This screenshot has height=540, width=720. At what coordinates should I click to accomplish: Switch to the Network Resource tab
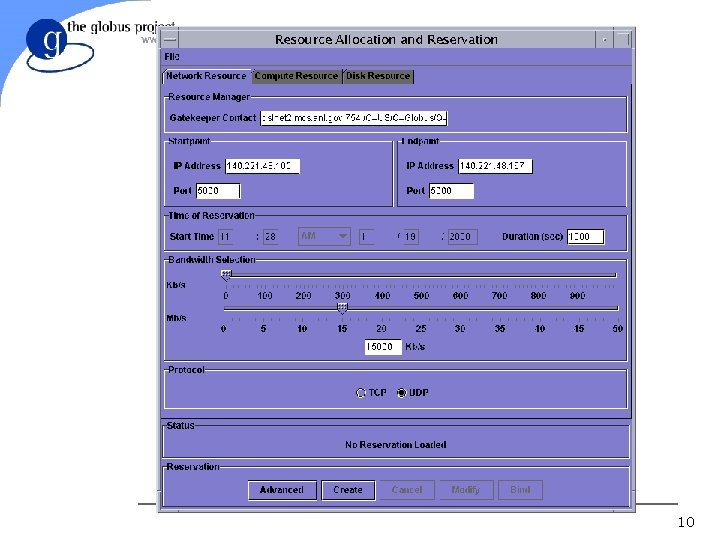[206, 76]
